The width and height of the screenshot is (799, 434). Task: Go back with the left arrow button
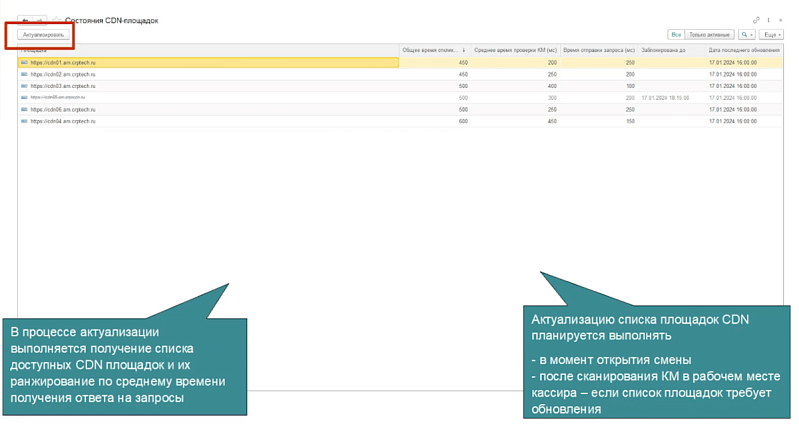(25, 21)
